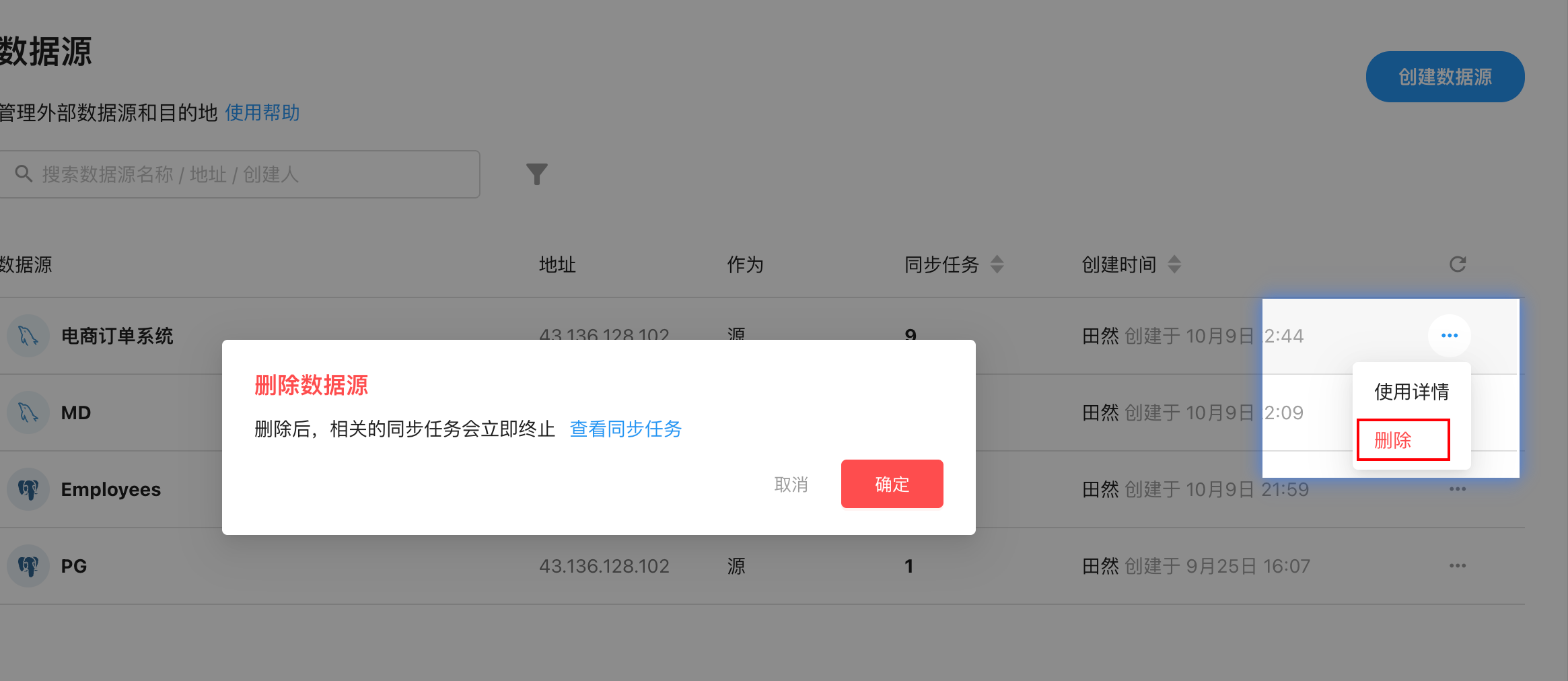Cancel the delete dialog with 取消
Screen dimensions: 1568x681
click(x=791, y=485)
